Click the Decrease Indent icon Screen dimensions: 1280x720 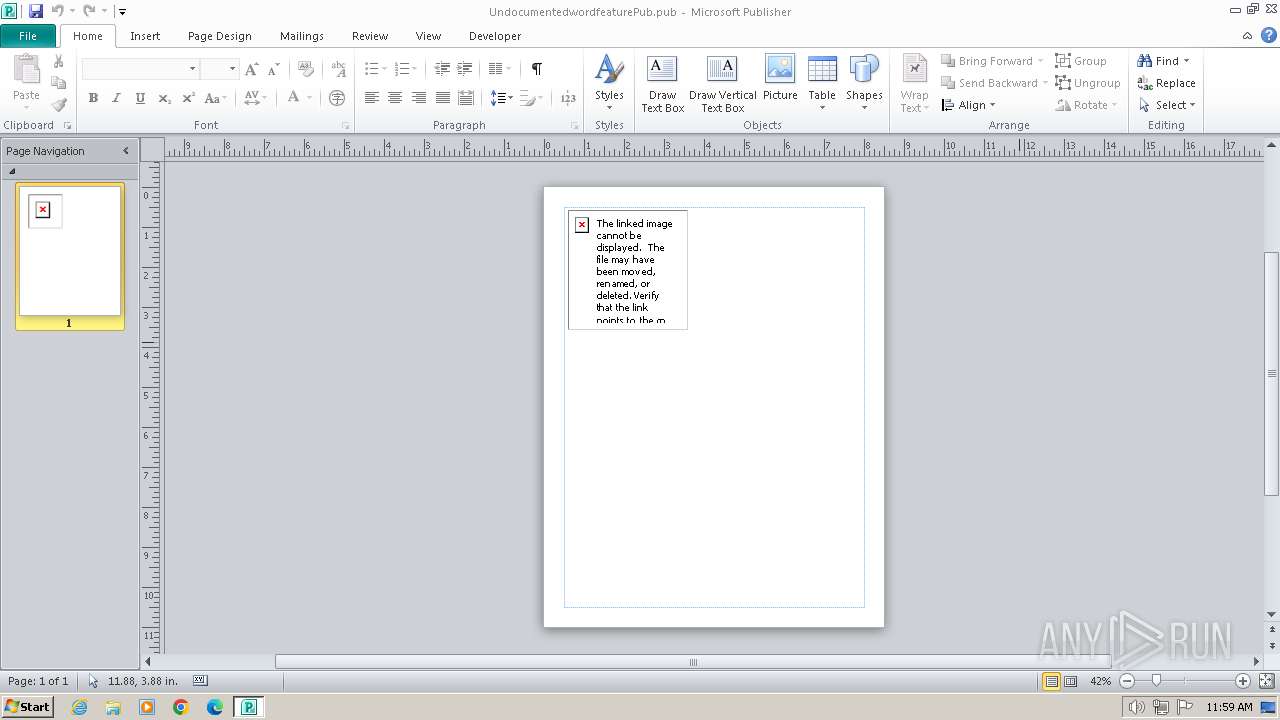pyautogui.click(x=442, y=69)
